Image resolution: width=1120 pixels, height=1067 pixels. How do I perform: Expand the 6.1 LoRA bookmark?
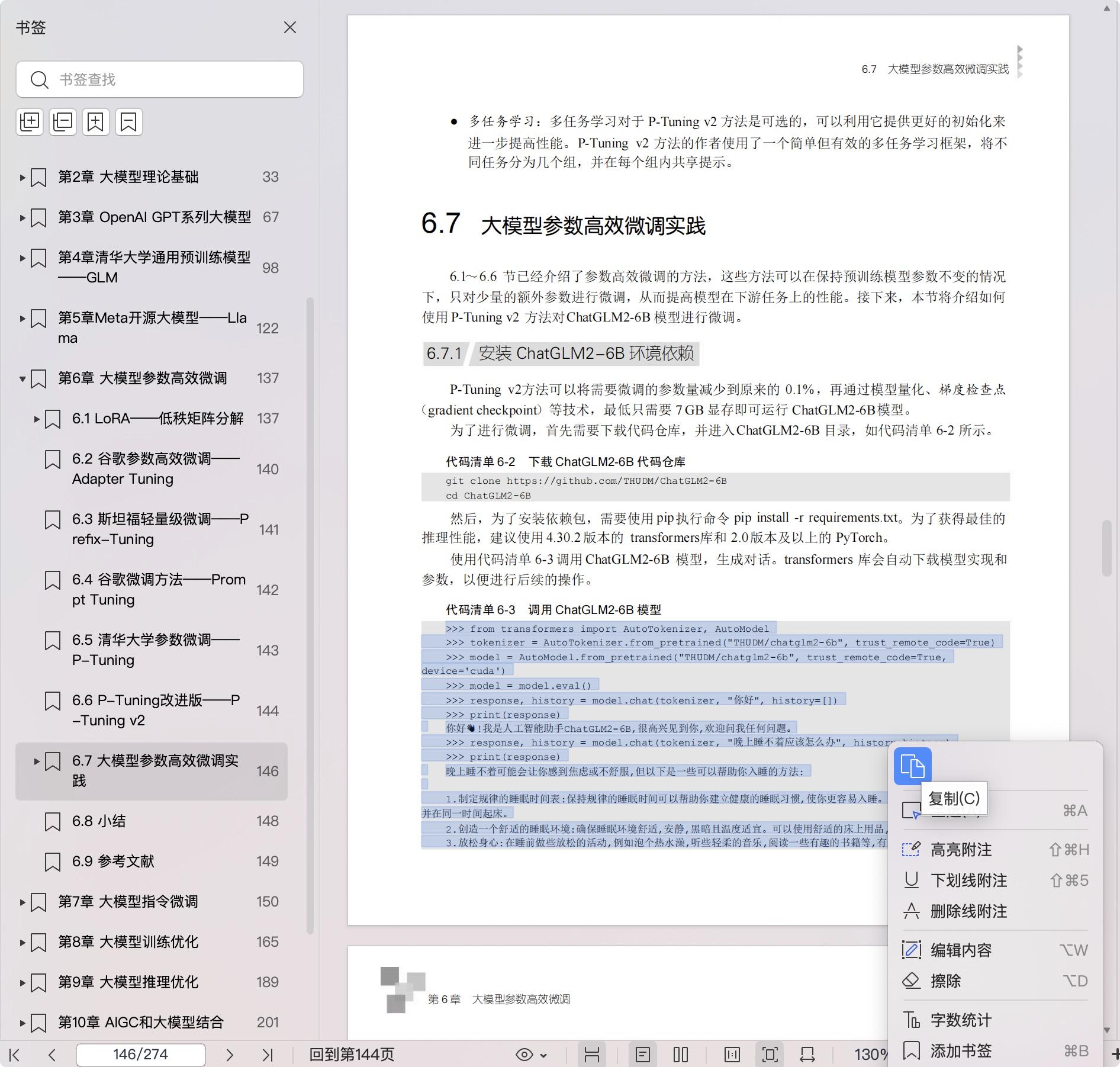37,419
